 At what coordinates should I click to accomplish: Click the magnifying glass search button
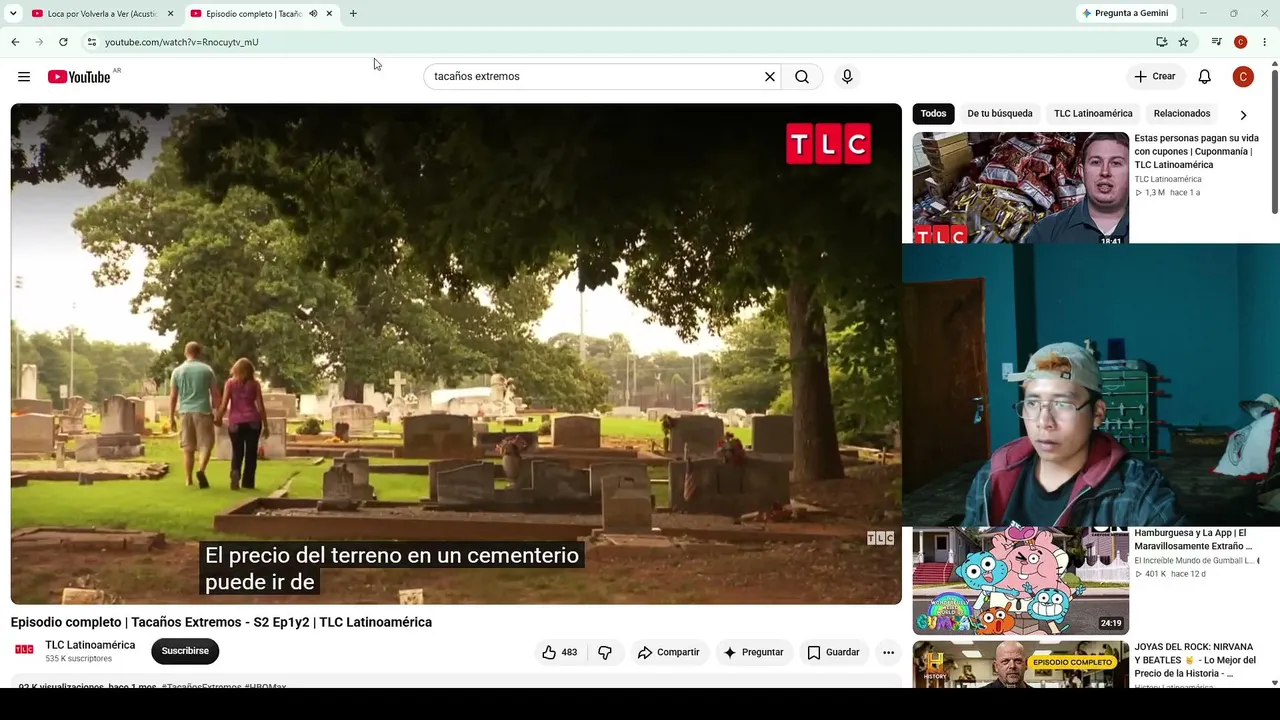click(x=802, y=77)
